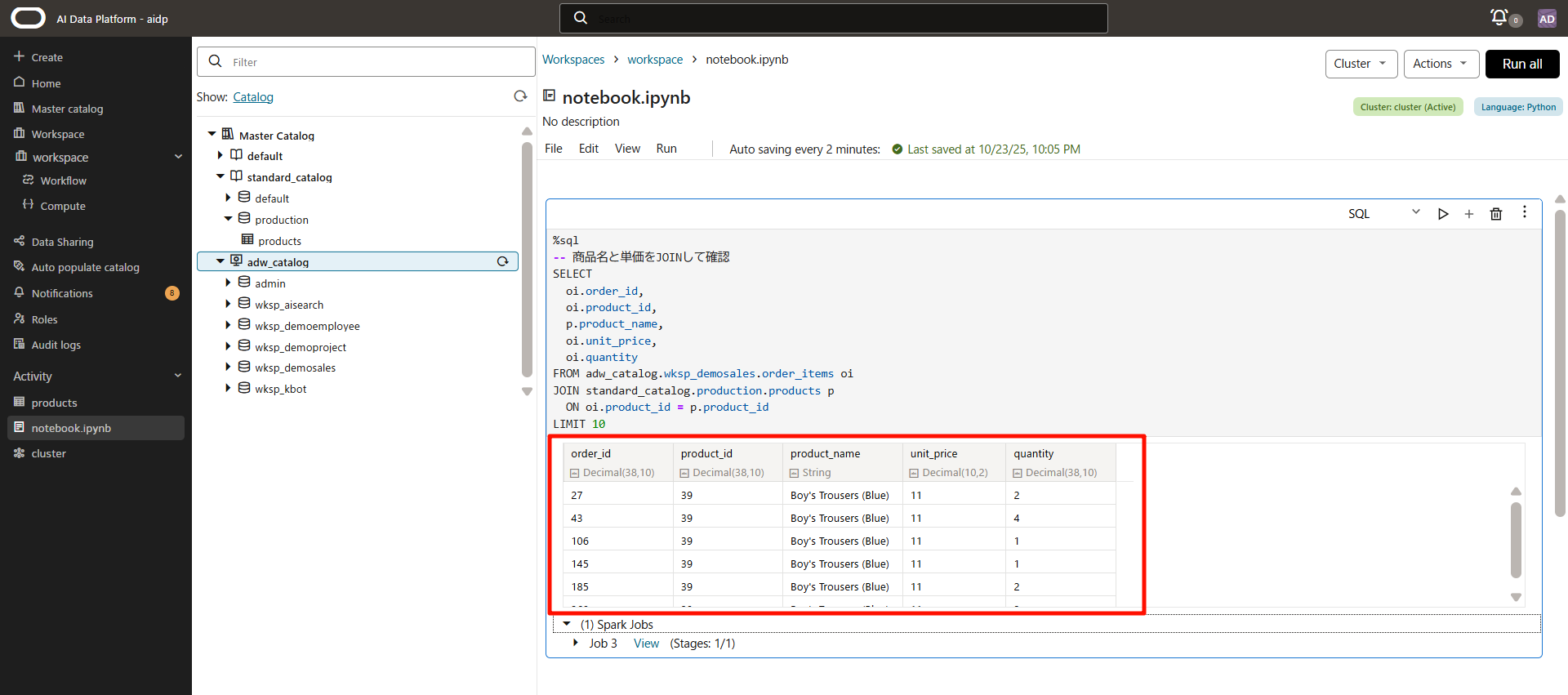Image resolution: width=1568 pixels, height=695 pixels.
Task: Open the View menu
Action: 627,149
